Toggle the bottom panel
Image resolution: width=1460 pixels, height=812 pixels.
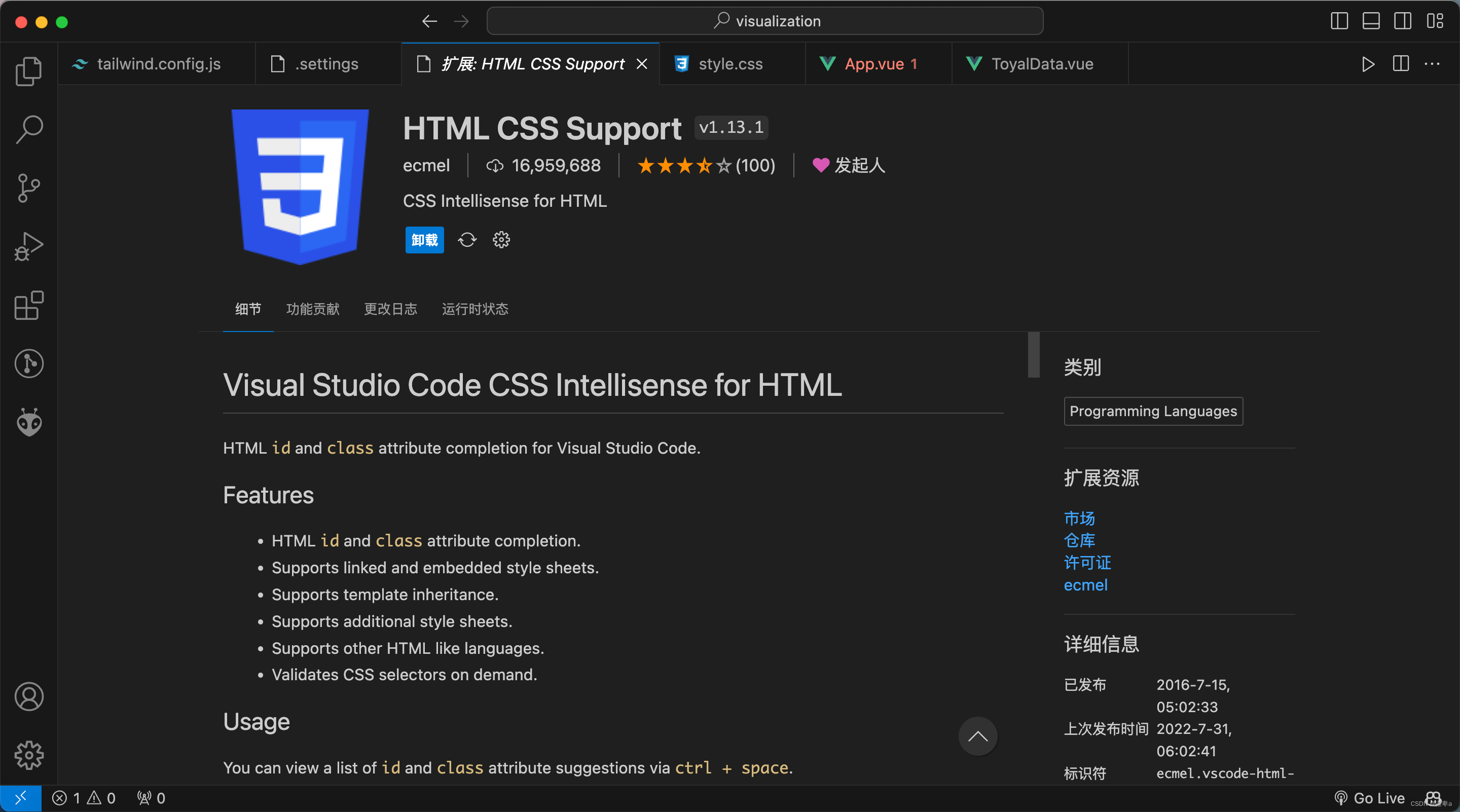[x=1371, y=21]
